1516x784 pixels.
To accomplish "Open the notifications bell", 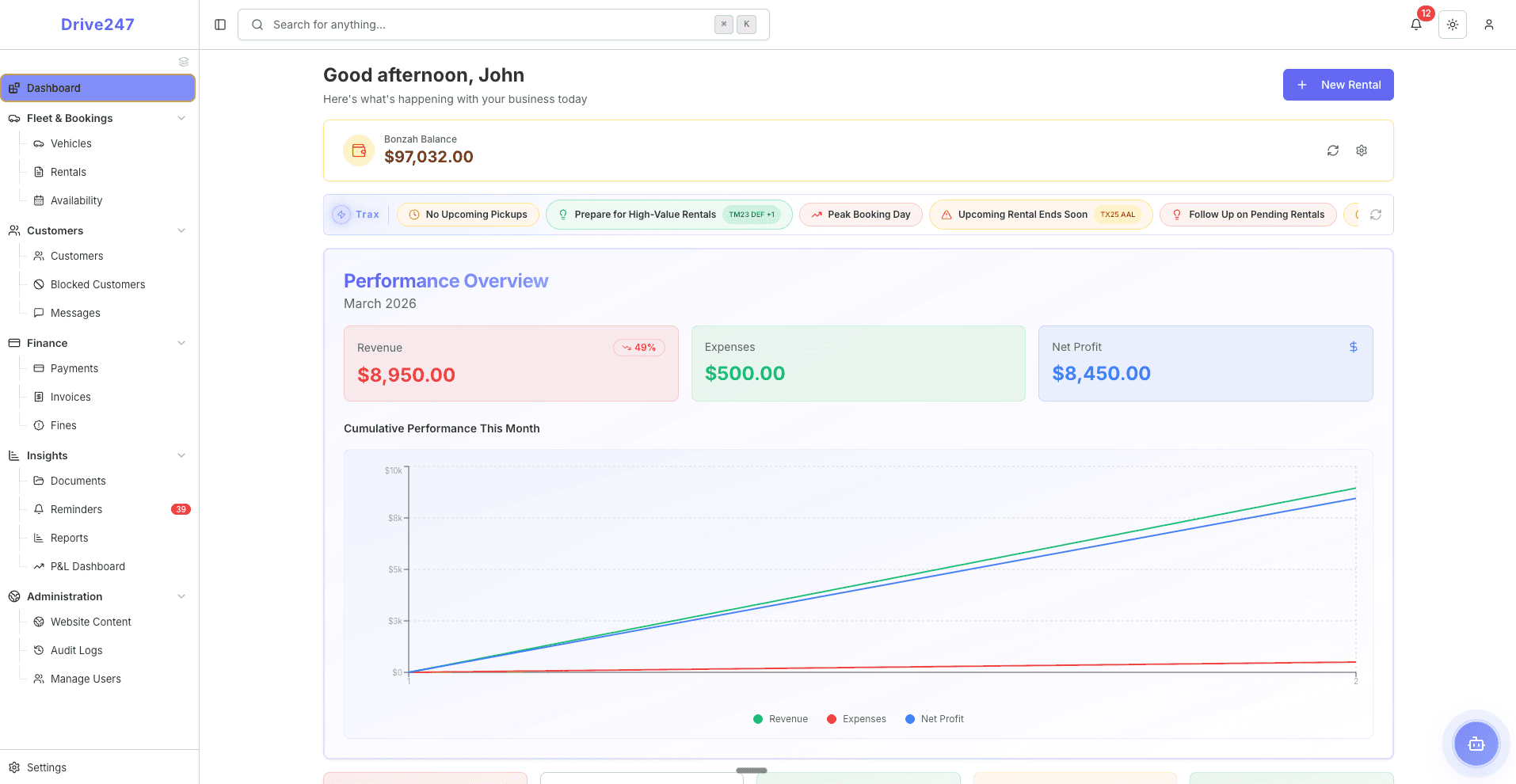I will click(x=1415, y=25).
